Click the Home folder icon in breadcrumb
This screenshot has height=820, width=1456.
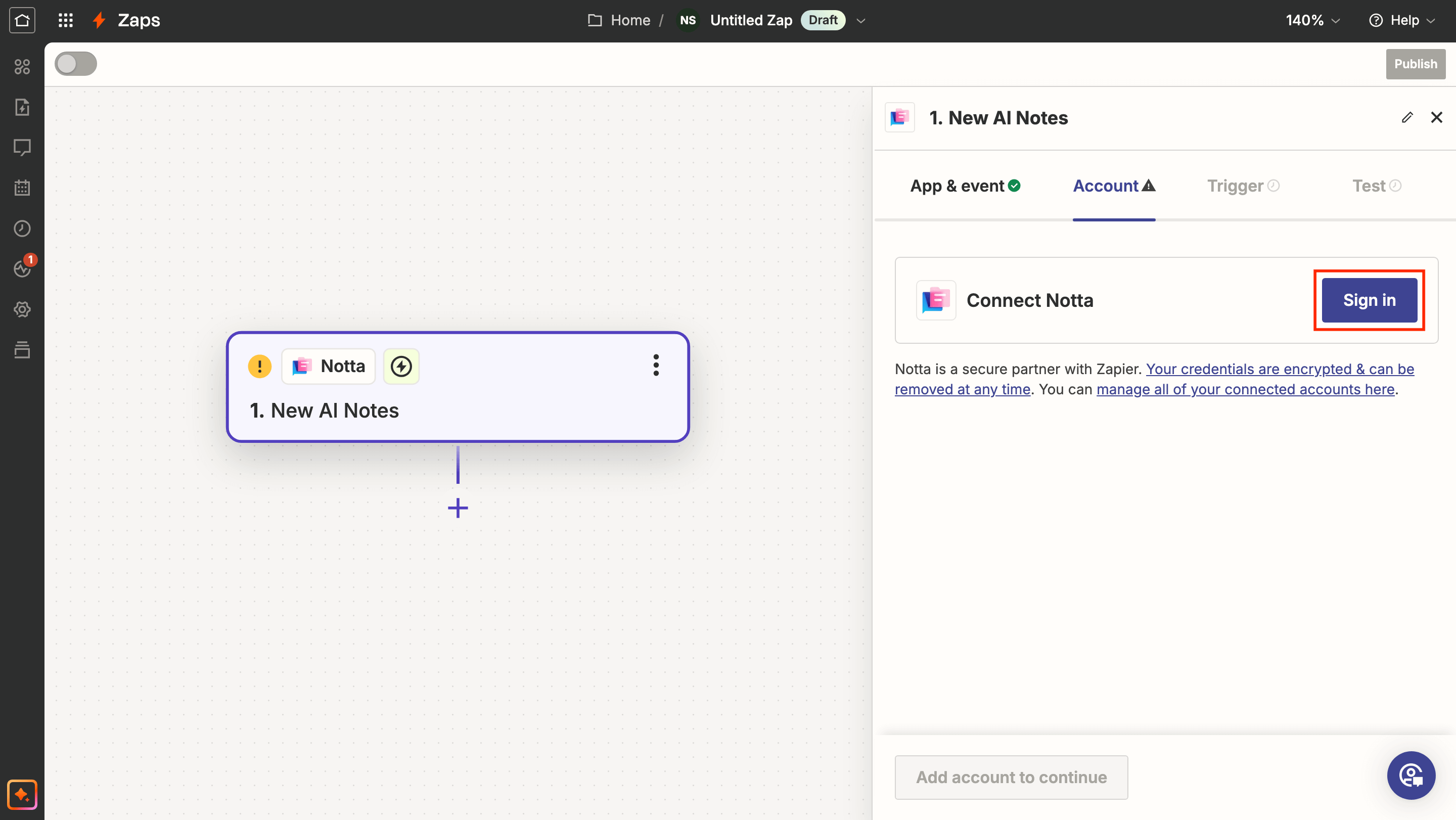[595, 20]
